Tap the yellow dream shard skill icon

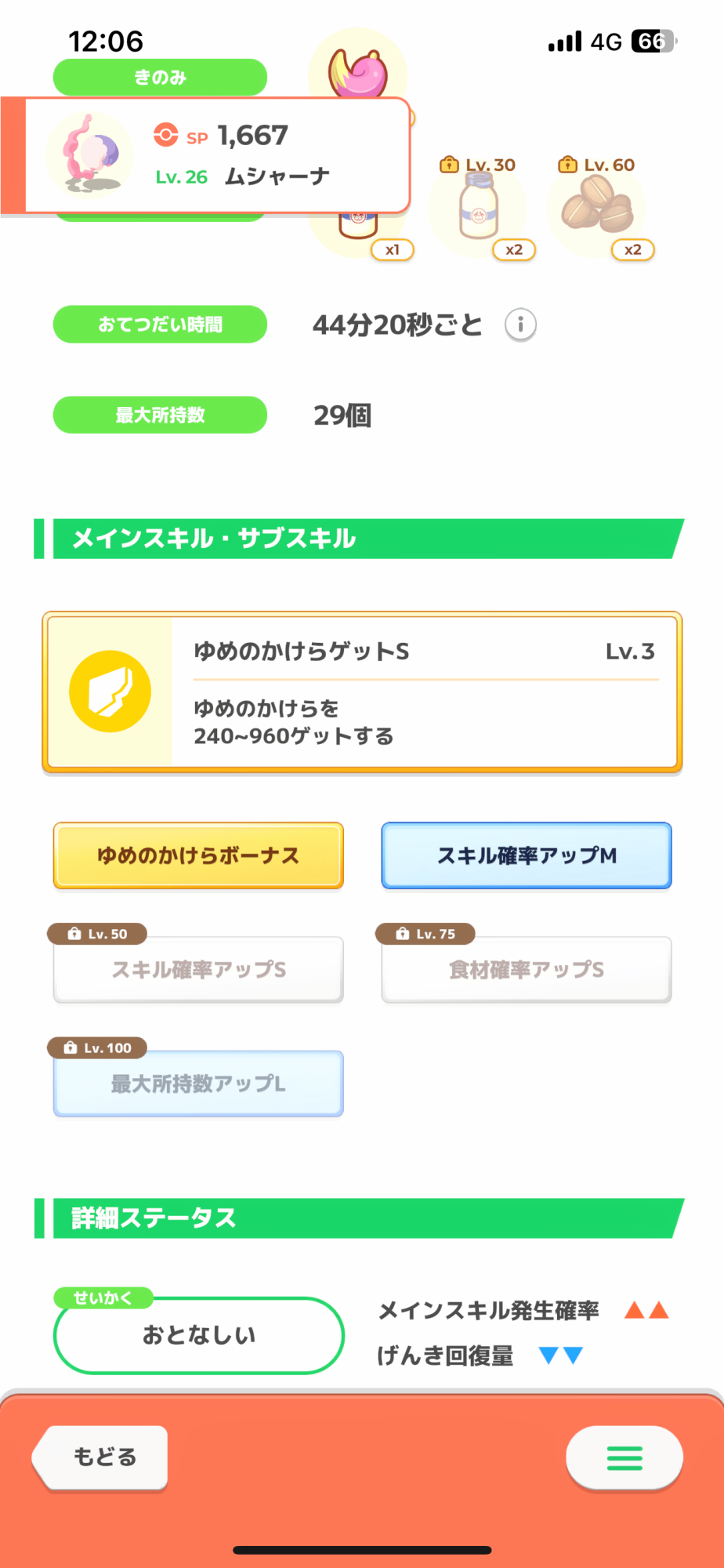tap(110, 691)
